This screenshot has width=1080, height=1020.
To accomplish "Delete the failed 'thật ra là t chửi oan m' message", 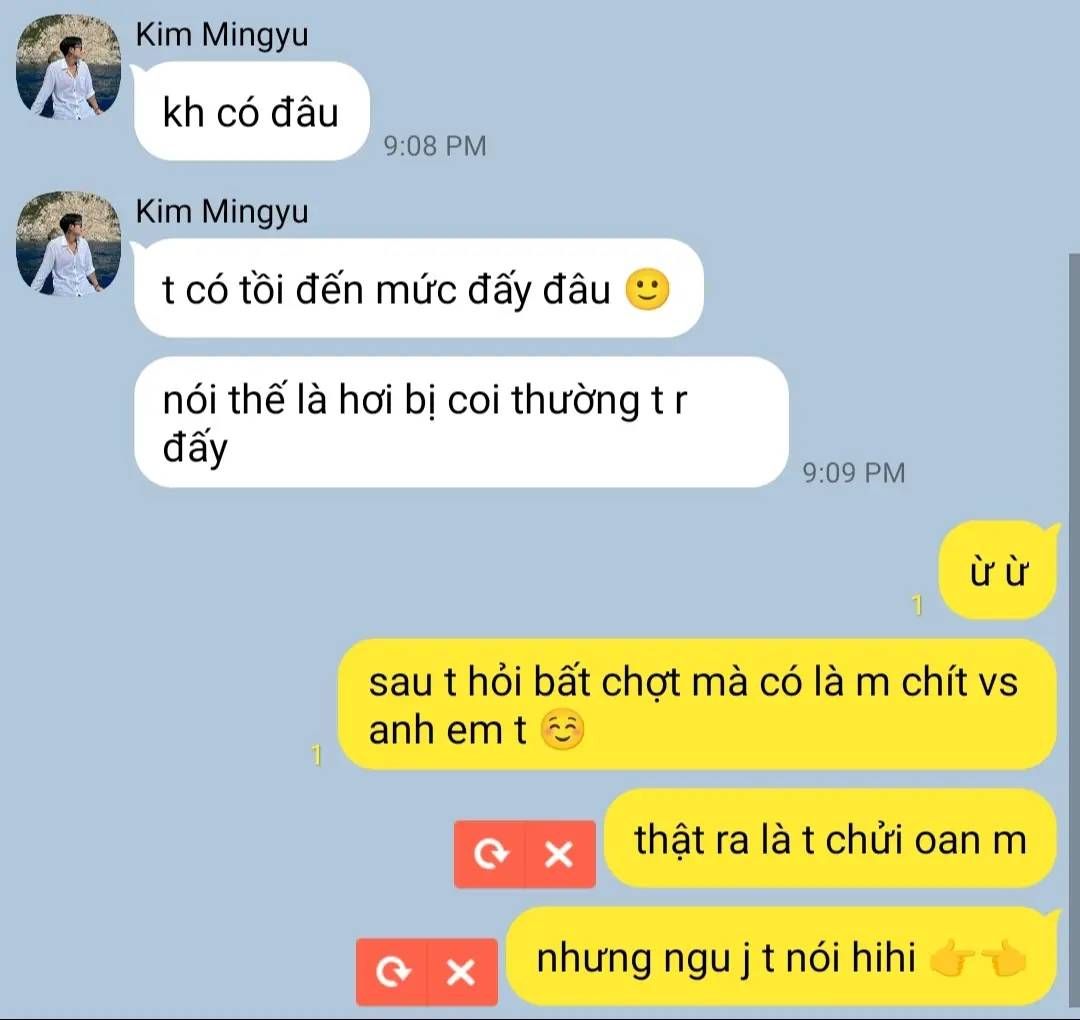I will coord(560,854).
